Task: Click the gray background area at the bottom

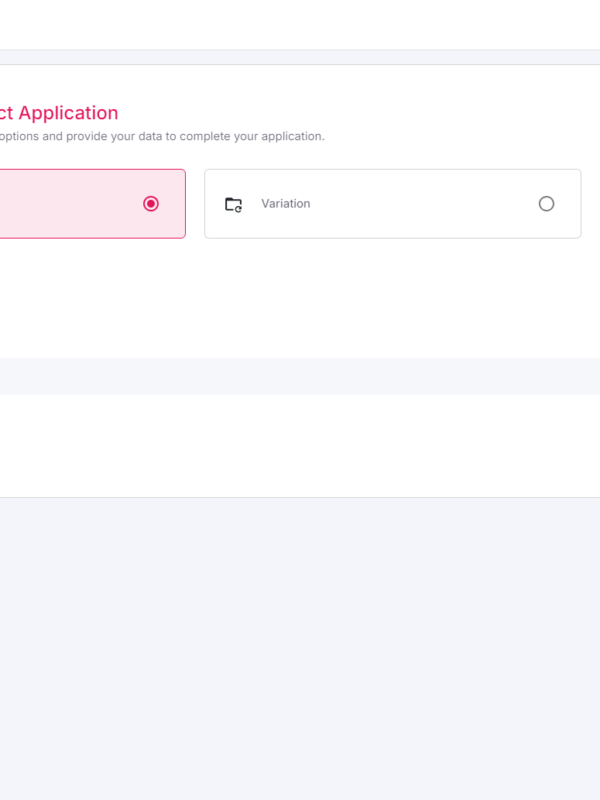Action: pyautogui.click(x=300, y=649)
